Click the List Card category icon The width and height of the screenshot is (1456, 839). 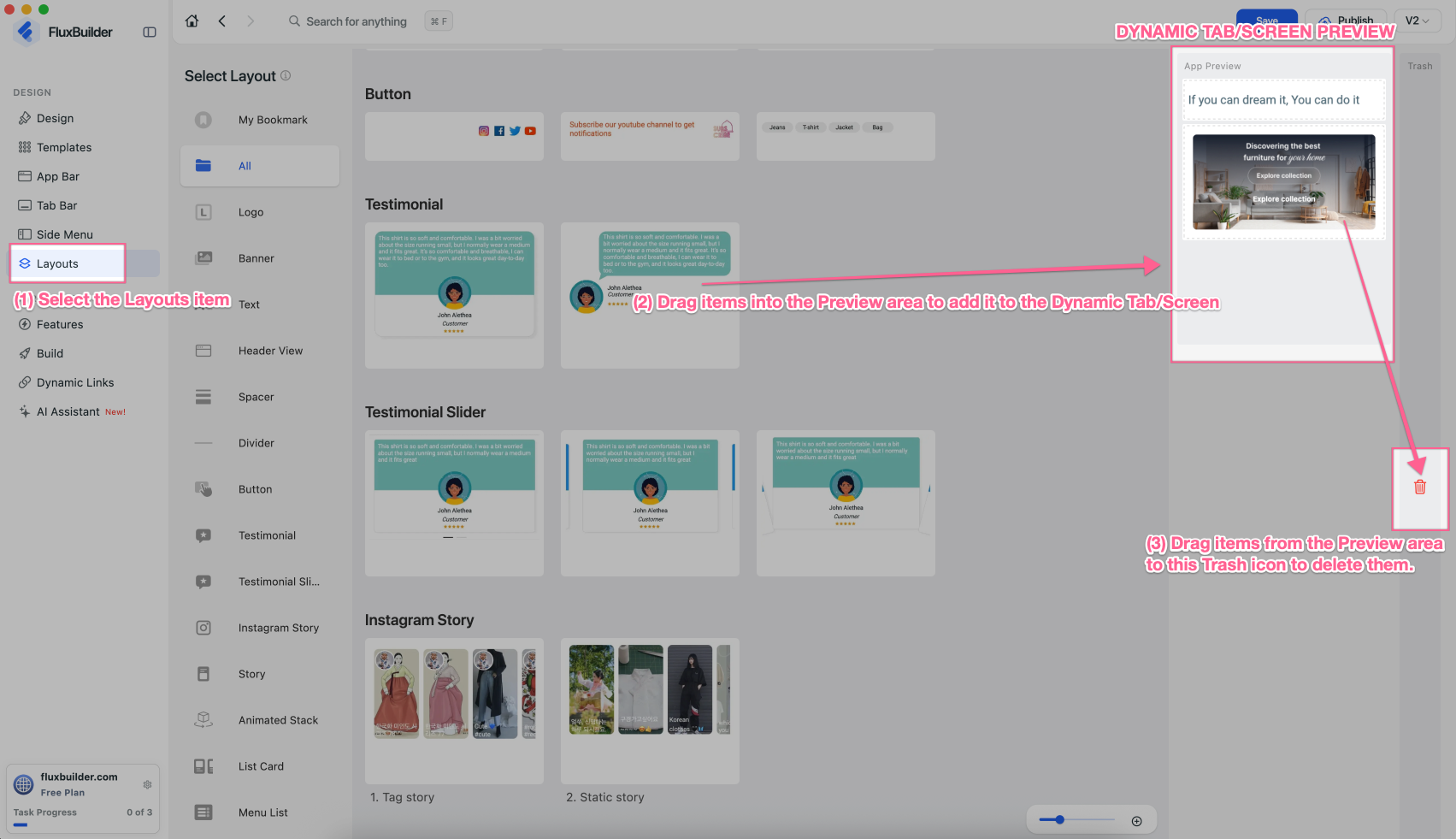pyautogui.click(x=203, y=766)
